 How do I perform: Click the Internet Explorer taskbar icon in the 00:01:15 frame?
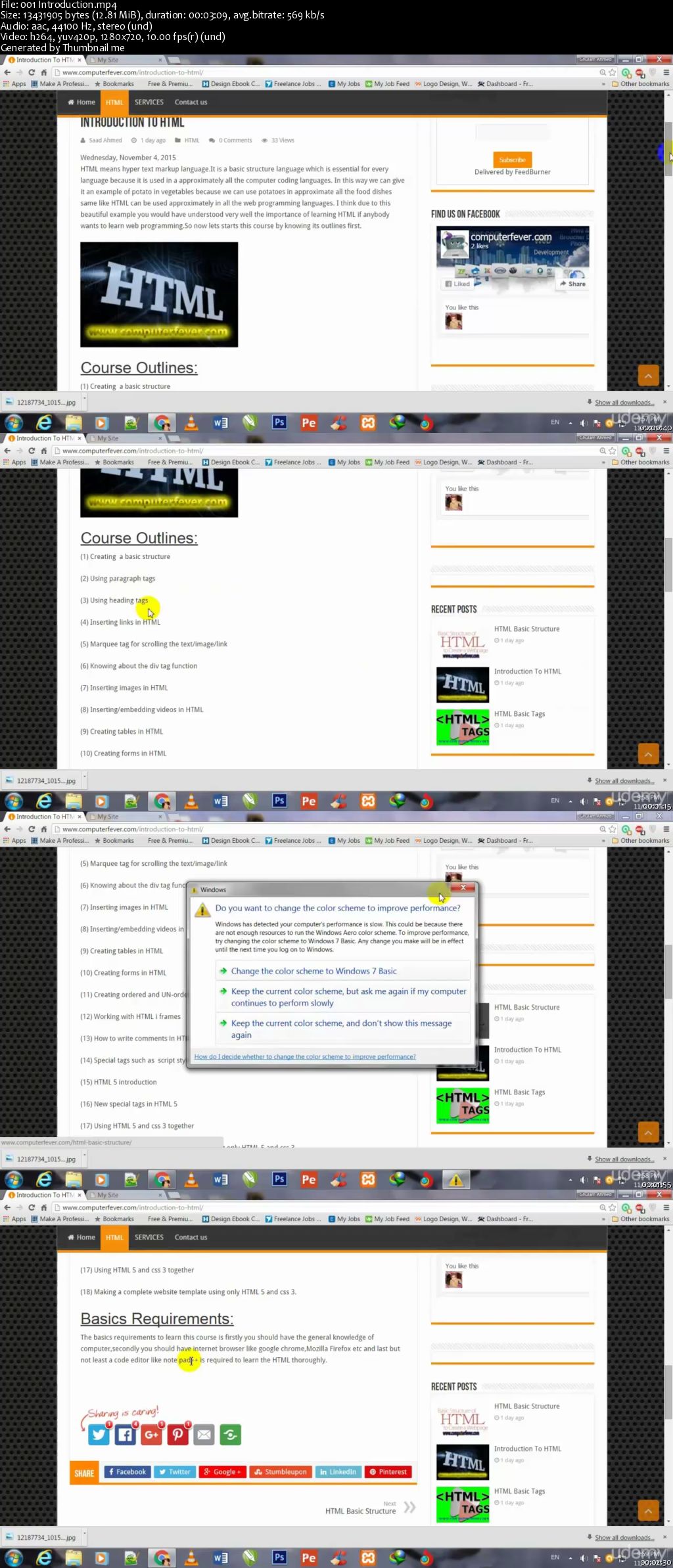[44, 801]
